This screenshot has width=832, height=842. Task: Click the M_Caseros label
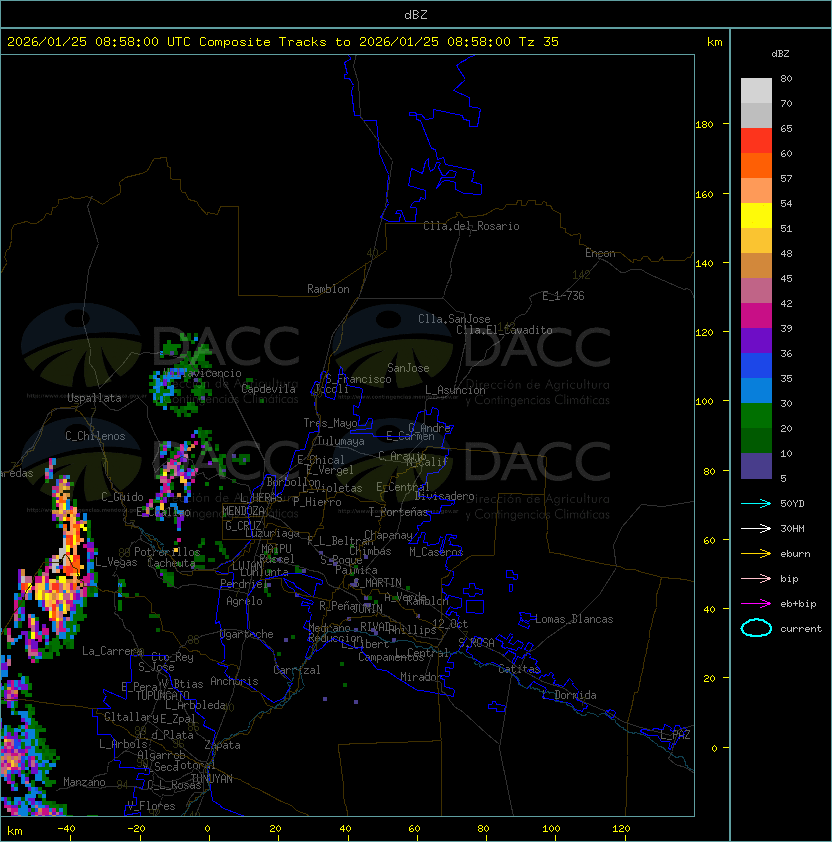pos(436,552)
